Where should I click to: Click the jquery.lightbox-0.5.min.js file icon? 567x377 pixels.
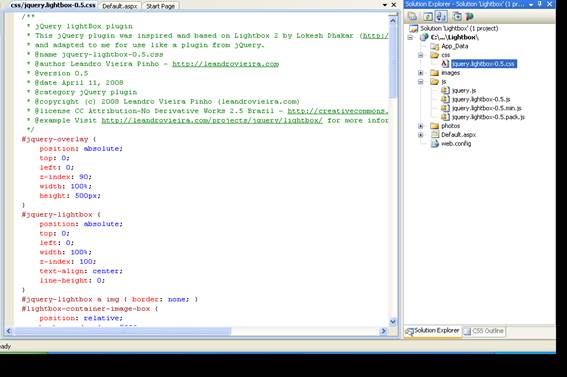(445, 108)
